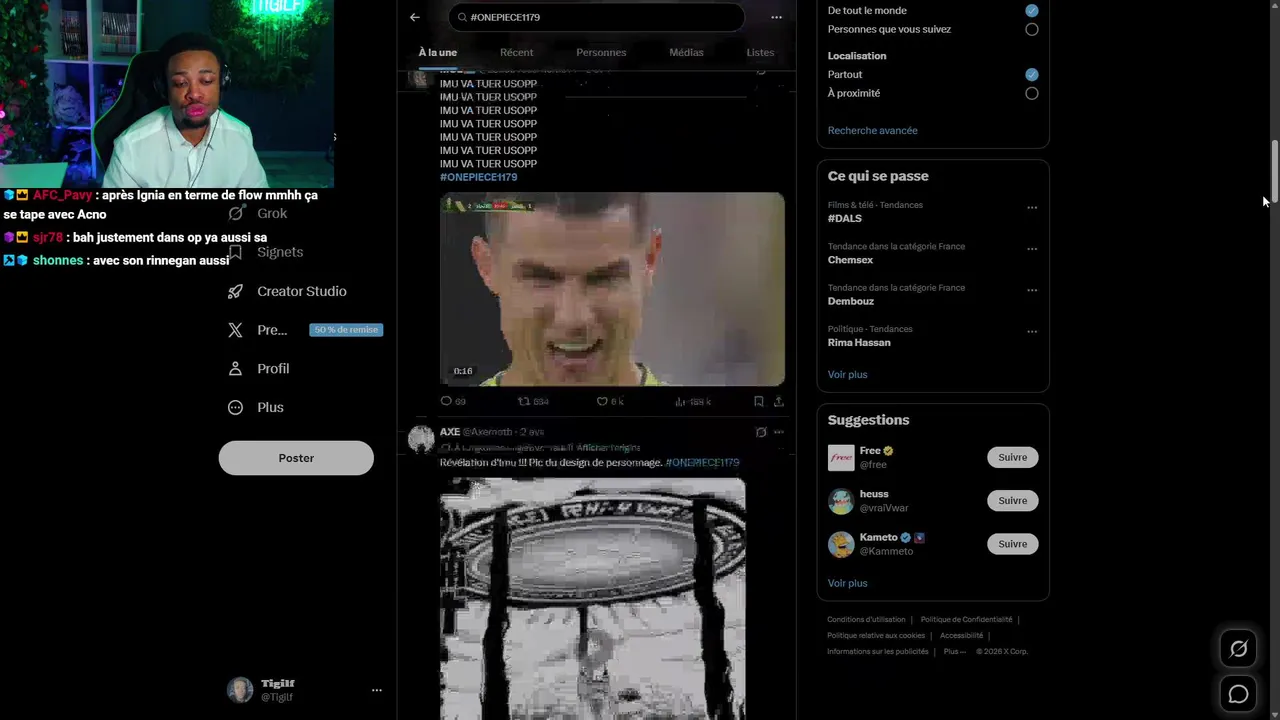Viewport: 1280px width, 720px height.
Task: Open the #ONEPIECE1179 hashtag in Usopp tweet
Action: (x=478, y=177)
